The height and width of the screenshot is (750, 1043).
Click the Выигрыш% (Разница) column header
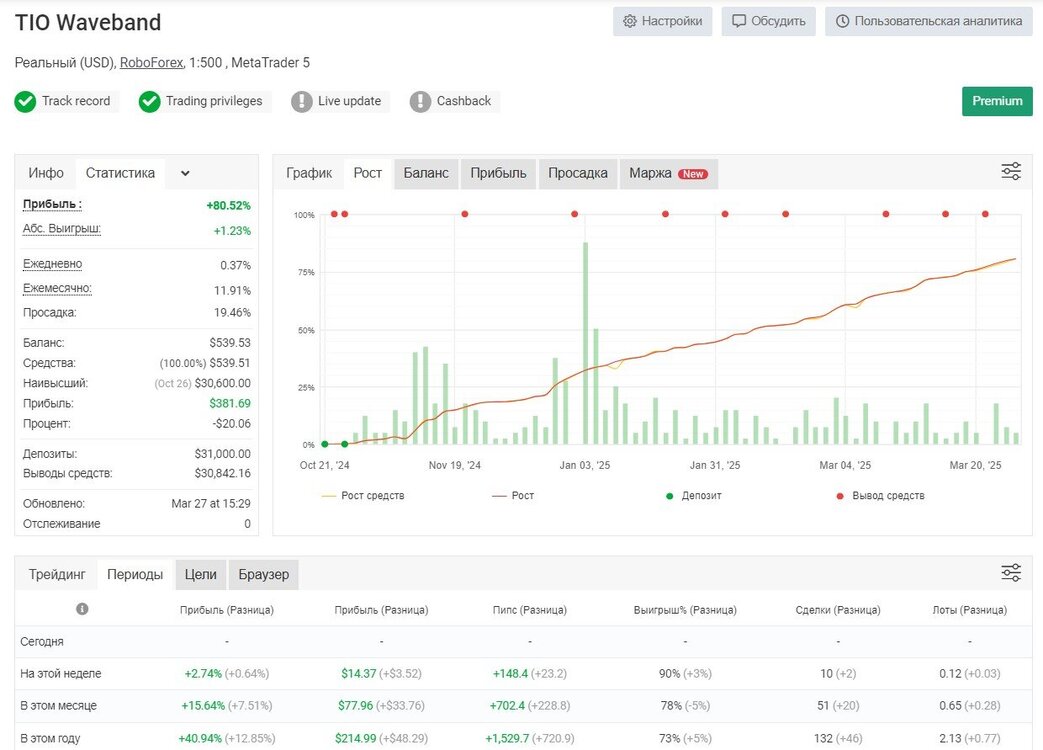tap(685, 610)
